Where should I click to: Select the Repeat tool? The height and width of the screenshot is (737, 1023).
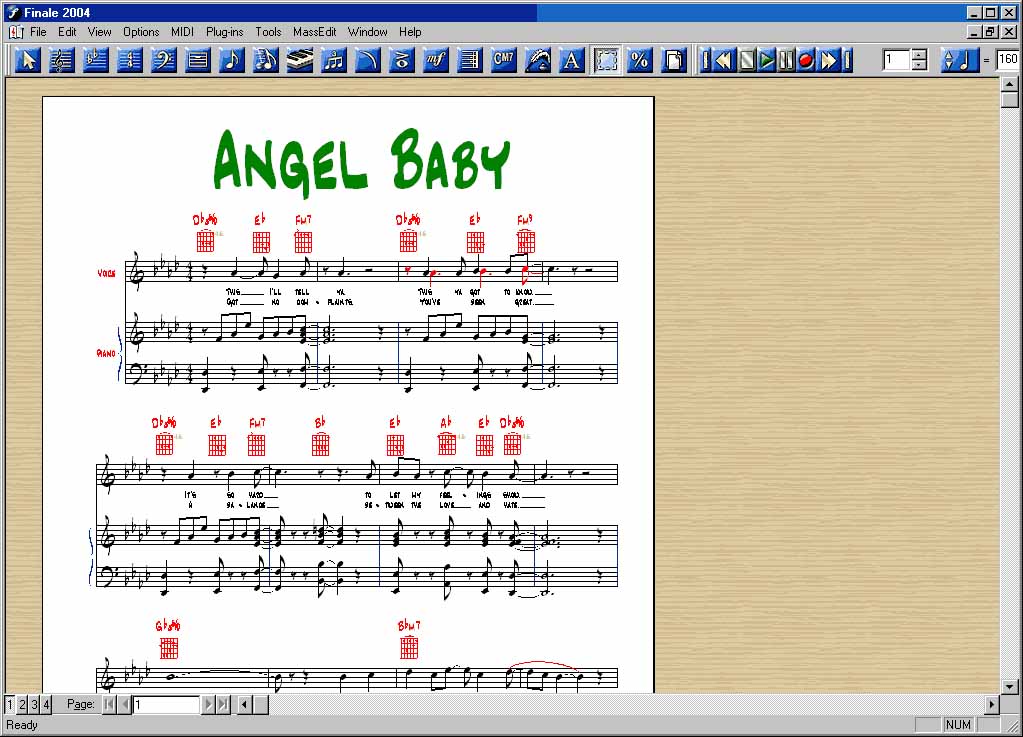coord(469,60)
